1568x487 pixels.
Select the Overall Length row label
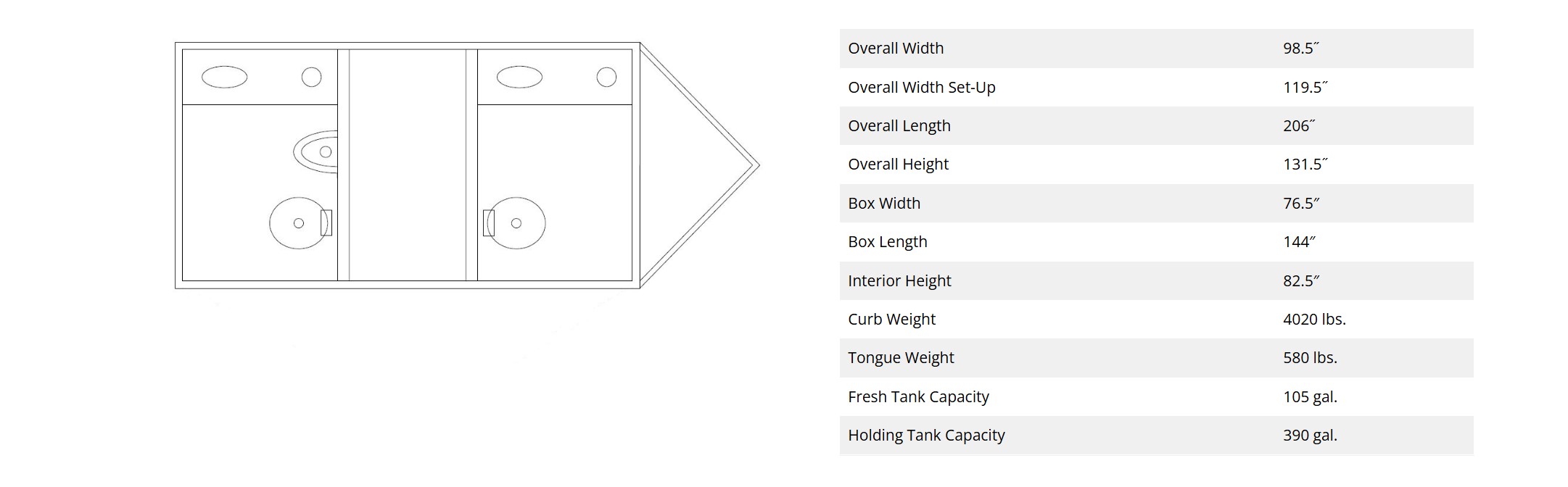(x=899, y=125)
